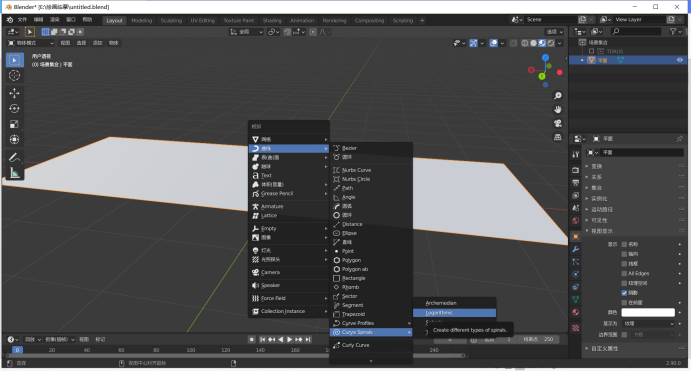The width and height of the screenshot is (692, 371).
Task: Open the Physics properties tab
Action: coord(575,274)
